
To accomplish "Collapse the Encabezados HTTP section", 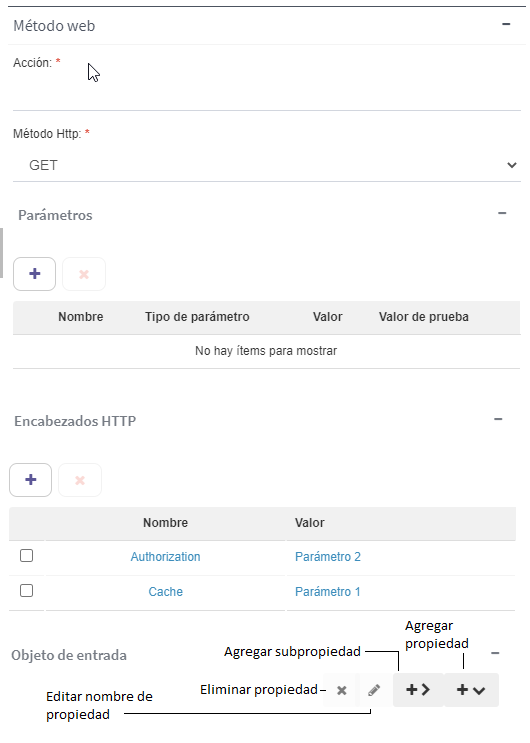I will click(x=498, y=419).
